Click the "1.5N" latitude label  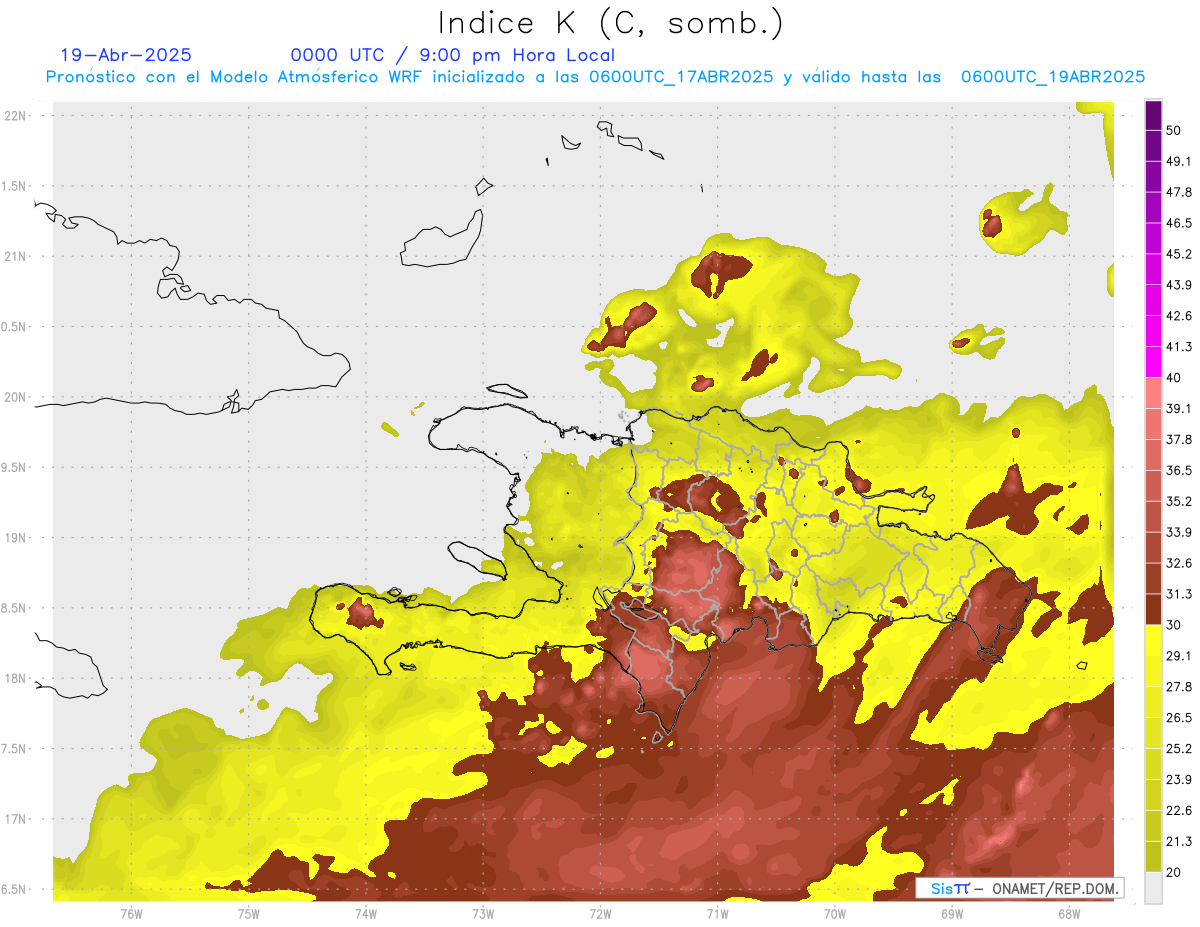point(15,187)
